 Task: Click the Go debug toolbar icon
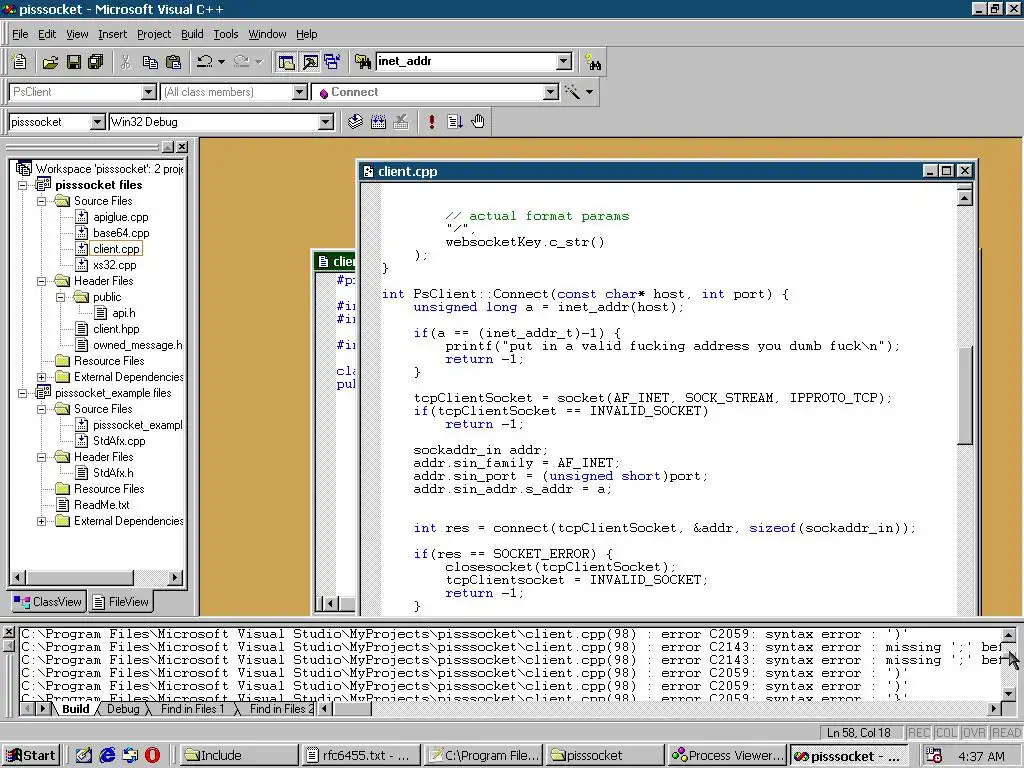click(455, 122)
